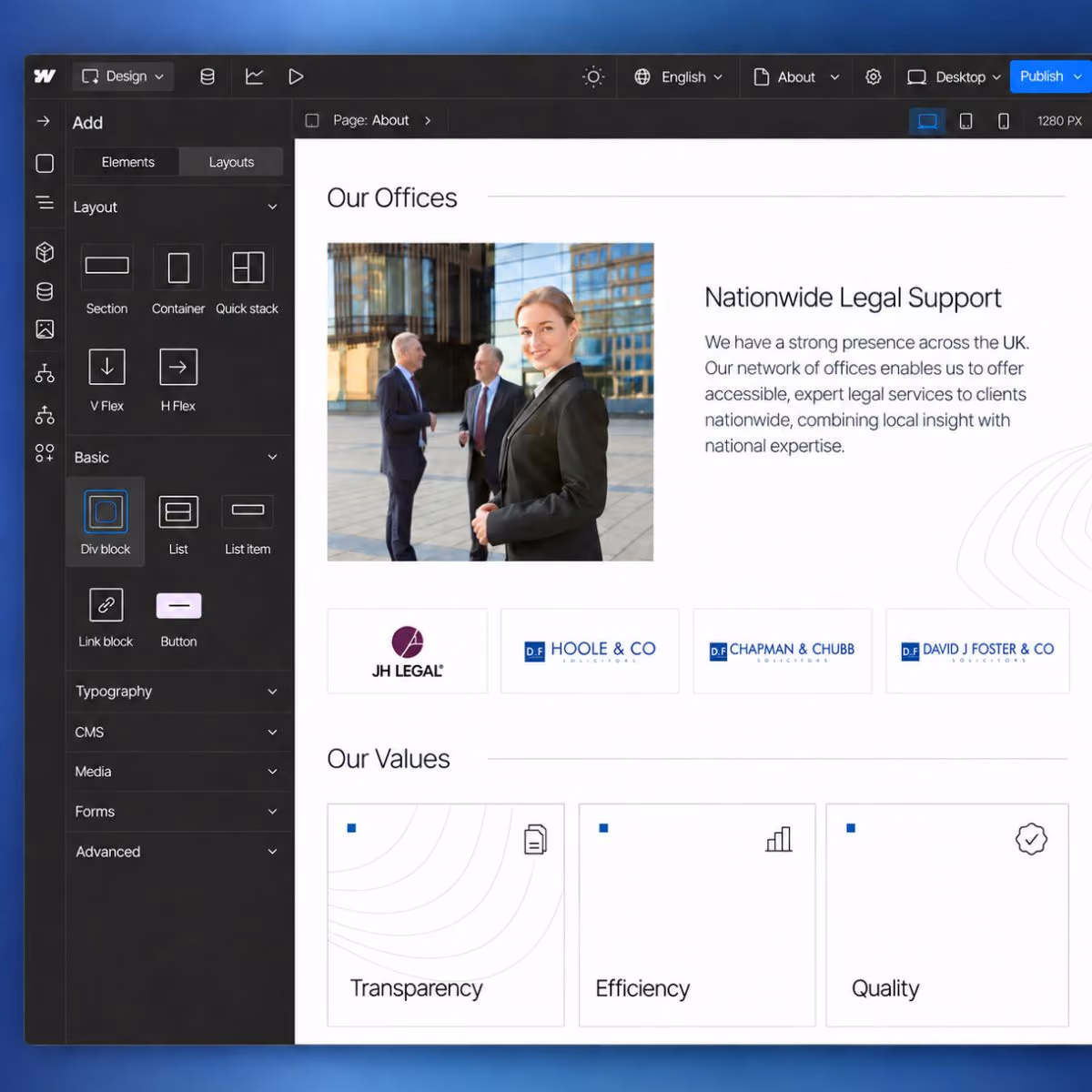The width and height of the screenshot is (1092, 1092).
Task: Open the Apps icon with four circles
Action: tap(45, 452)
